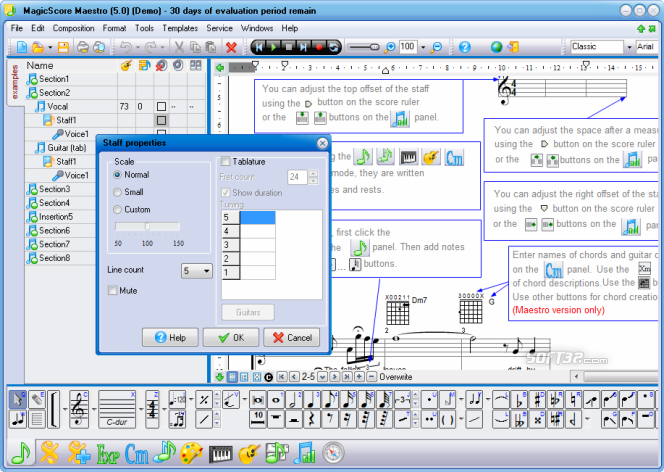Open the web globe icon

point(496,47)
